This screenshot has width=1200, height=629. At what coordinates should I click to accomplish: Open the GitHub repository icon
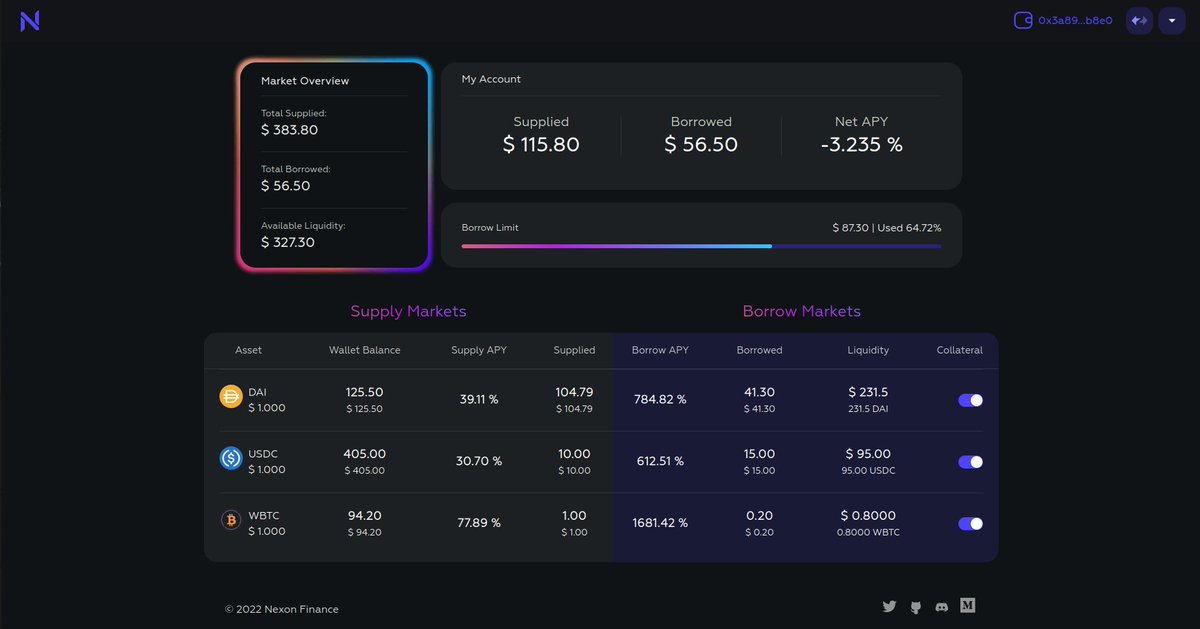click(915, 605)
